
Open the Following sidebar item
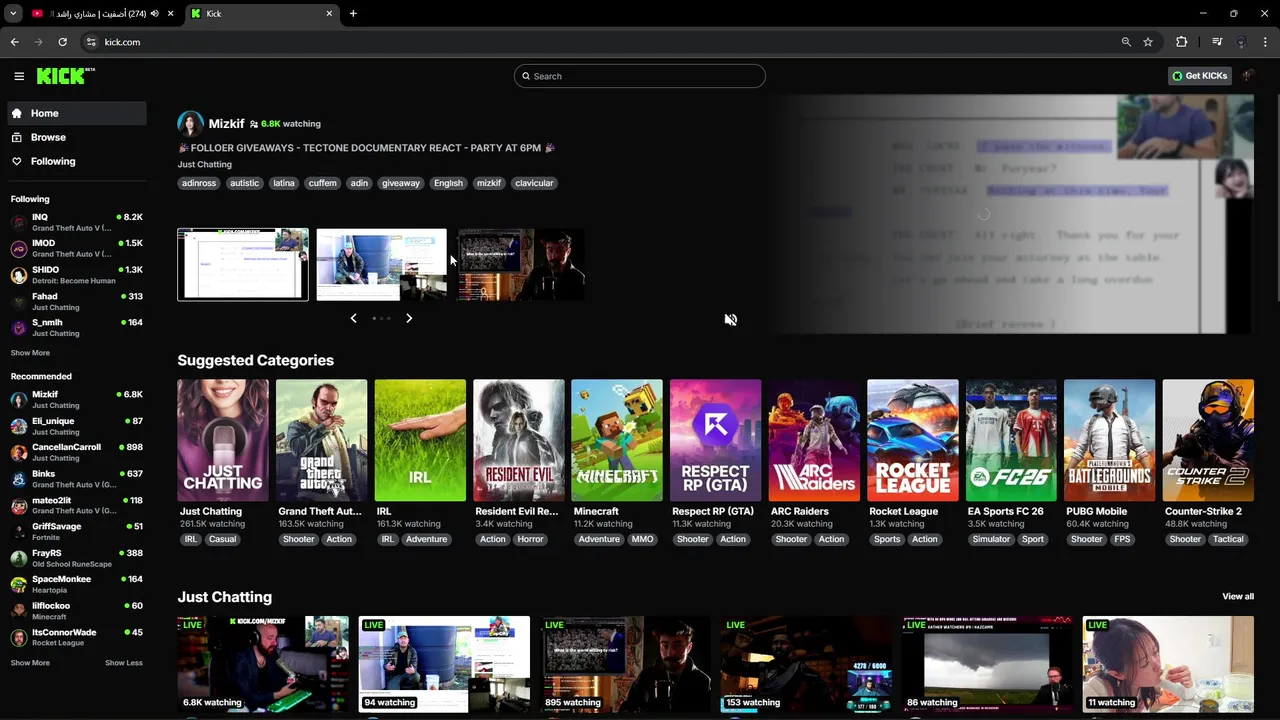pos(77,161)
